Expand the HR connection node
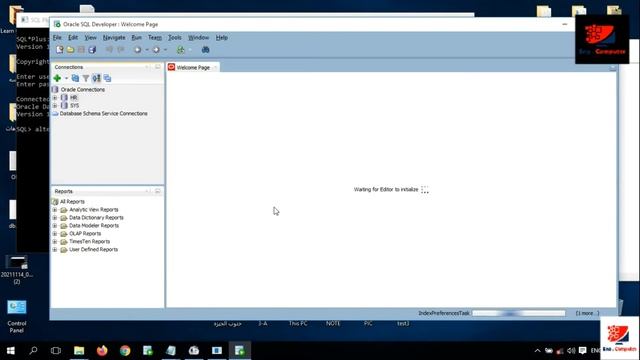This screenshot has width=640, height=360. [55, 98]
